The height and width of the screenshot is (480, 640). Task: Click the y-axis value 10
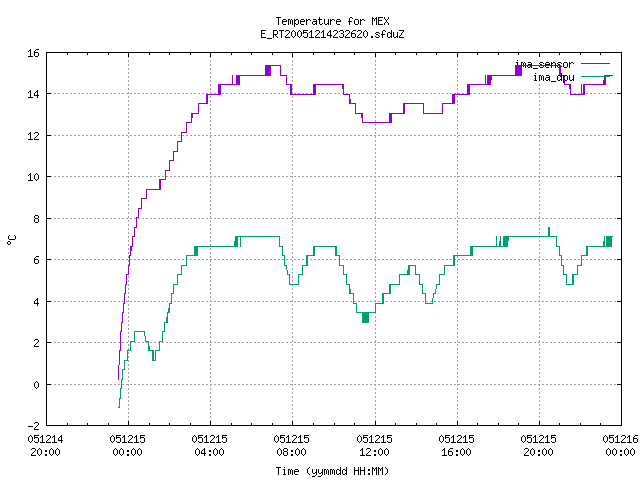(33, 177)
